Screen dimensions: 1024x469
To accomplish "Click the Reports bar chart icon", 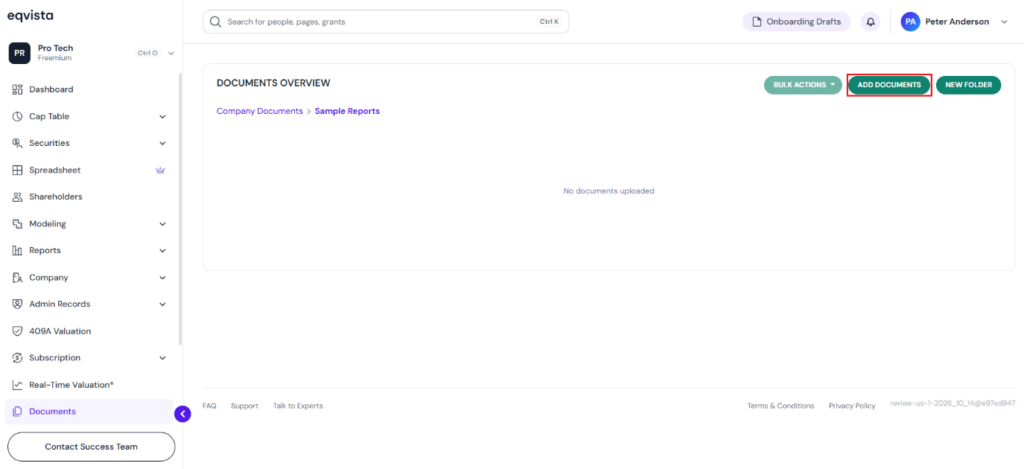I will click(18, 250).
